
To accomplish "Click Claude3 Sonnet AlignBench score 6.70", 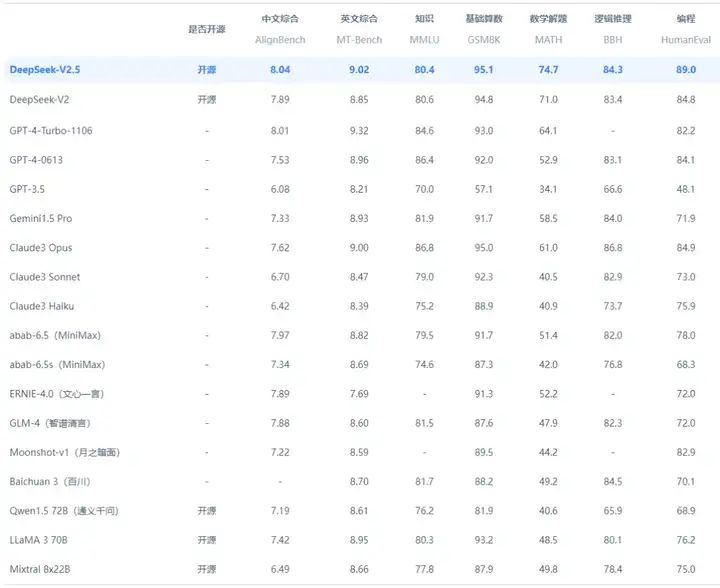I will click(x=280, y=277).
